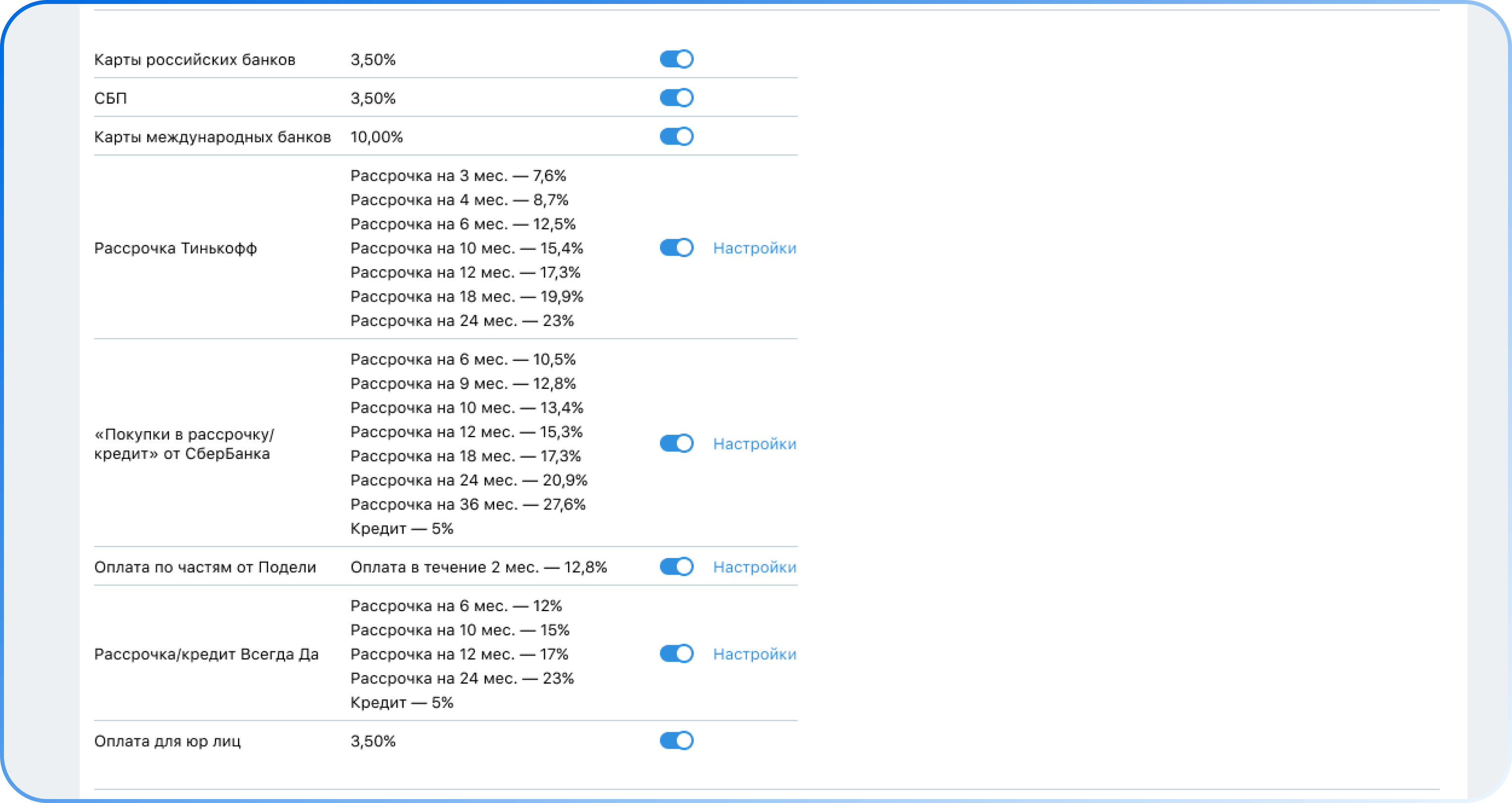Toggle the СберБанк рассрочку/кредит switch
1512x803 pixels.
coord(676,444)
